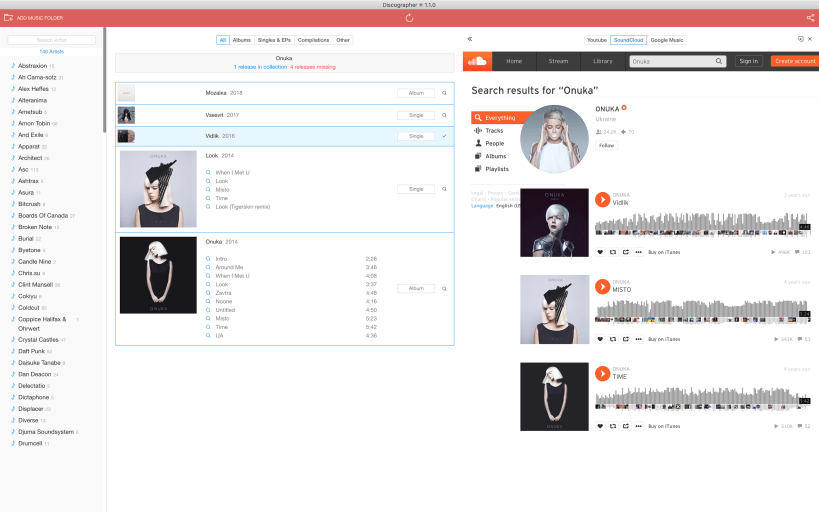
Task: Change the Vsesvit release type Single
Action: point(416,115)
